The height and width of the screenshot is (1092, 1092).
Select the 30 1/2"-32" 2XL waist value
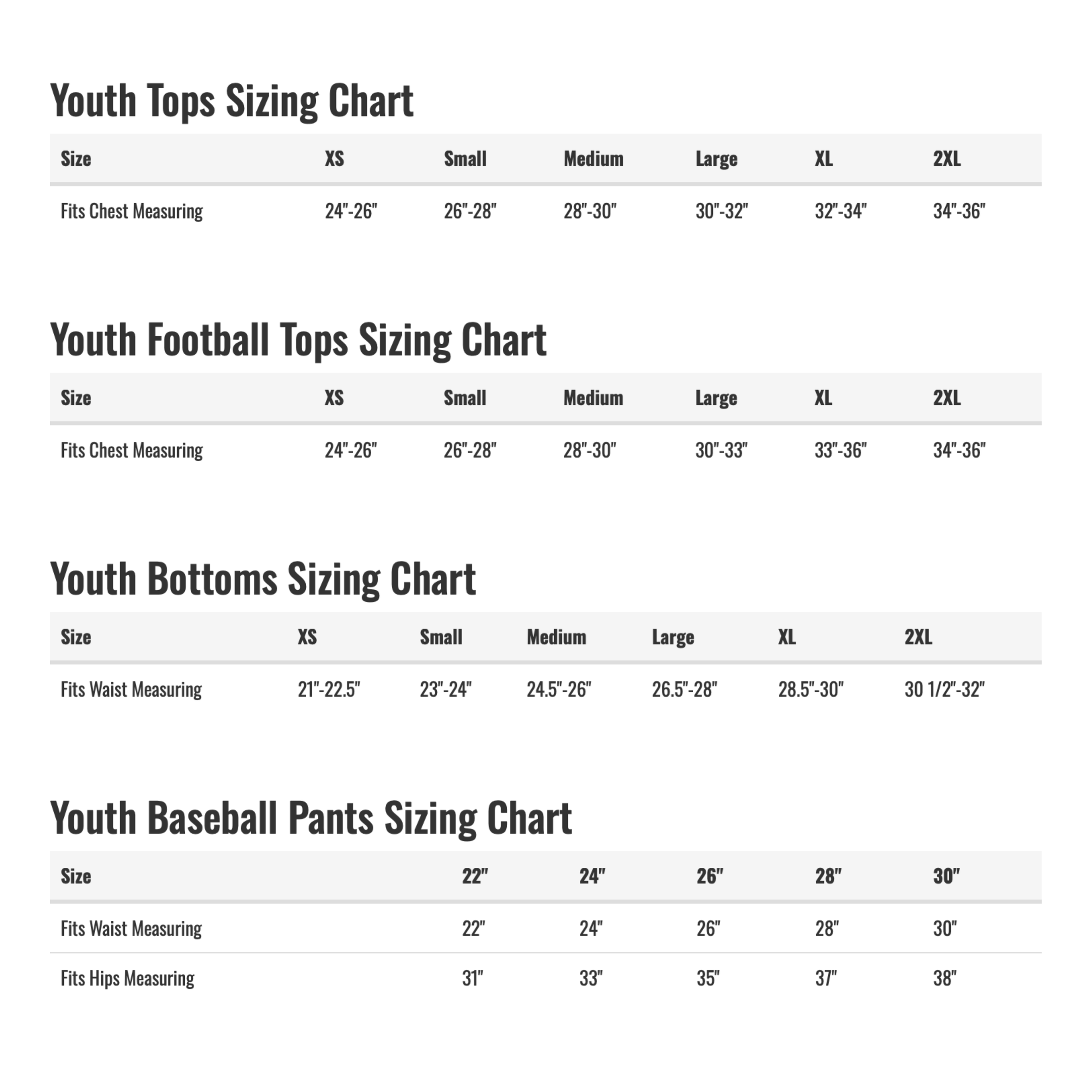tap(944, 689)
